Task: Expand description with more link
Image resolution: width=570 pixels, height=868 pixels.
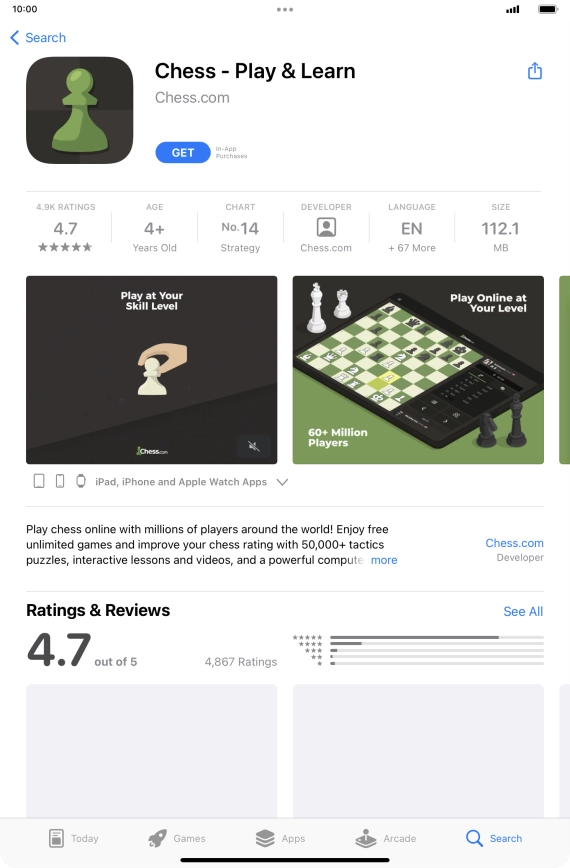Action: [384, 560]
